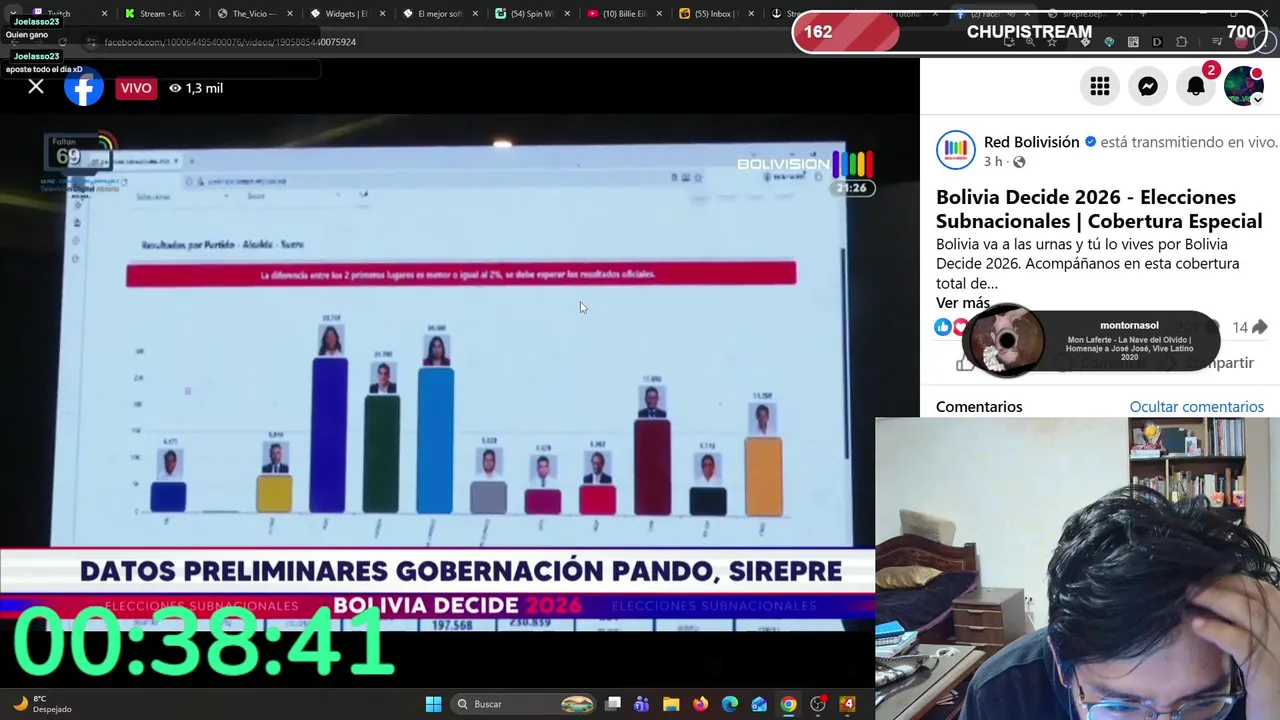The height and width of the screenshot is (720, 1280).
Task: Click the love heart reaction icon
Action: point(960,327)
